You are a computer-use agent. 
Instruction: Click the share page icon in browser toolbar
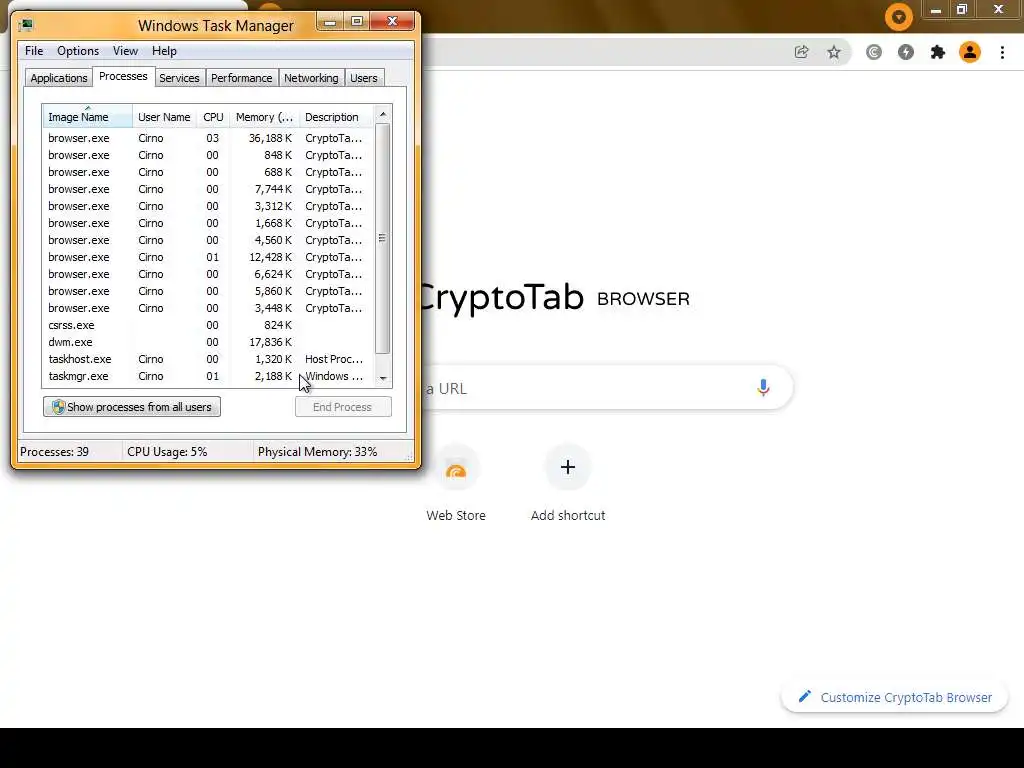[801, 52]
